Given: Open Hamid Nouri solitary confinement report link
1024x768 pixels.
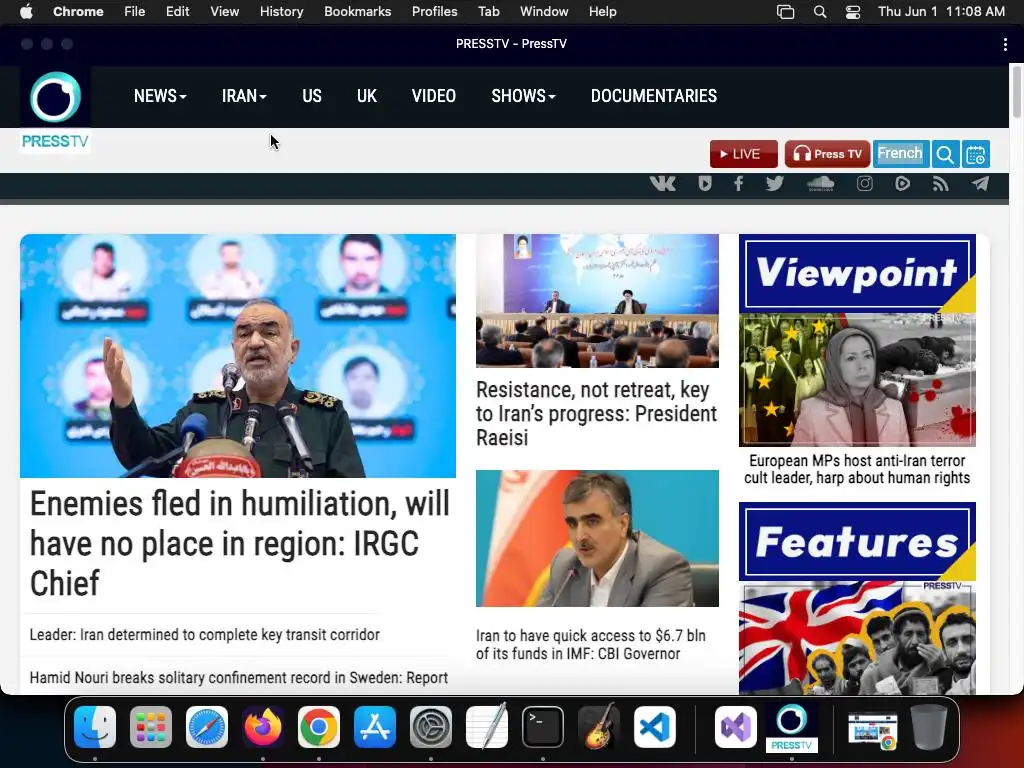Looking at the screenshot, I should 238,678.
